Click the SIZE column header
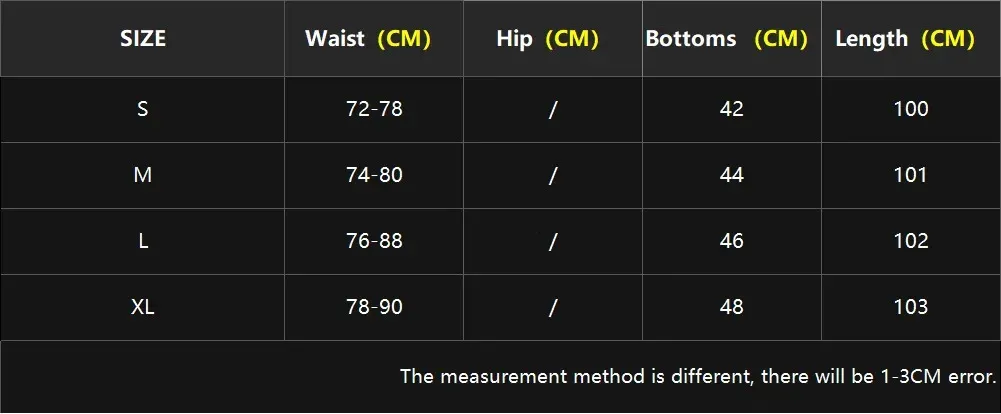The image size is (1001, 414). tap(143, 39)
